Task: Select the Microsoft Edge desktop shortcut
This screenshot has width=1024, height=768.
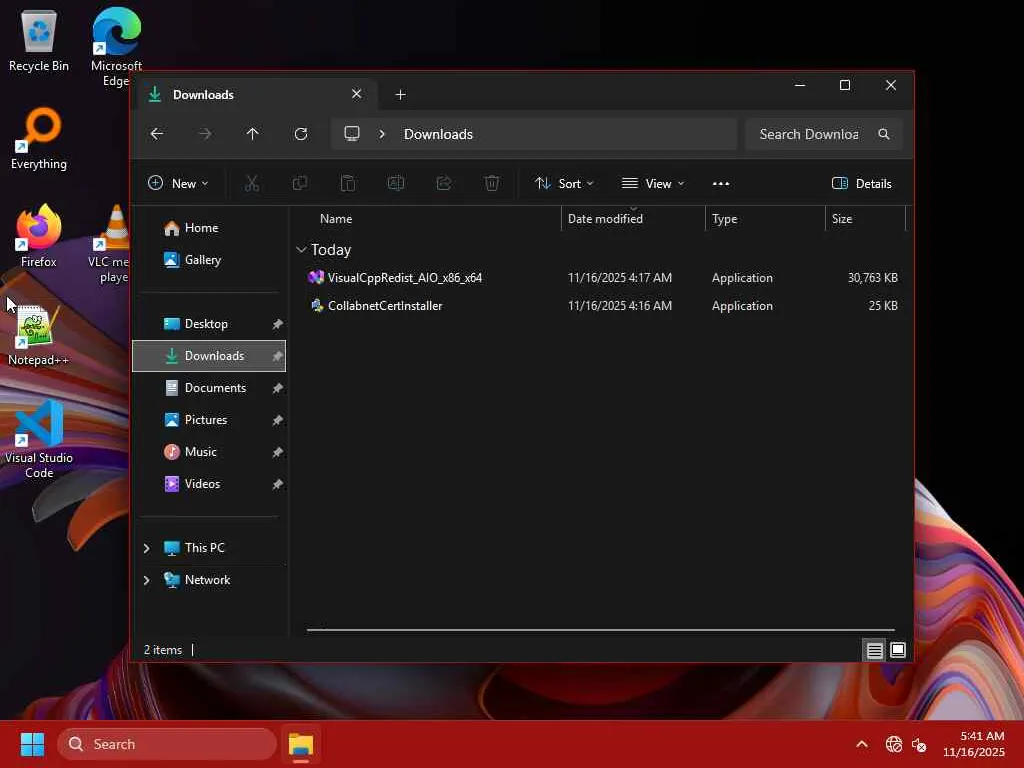Action: click(x=116, y=46)
